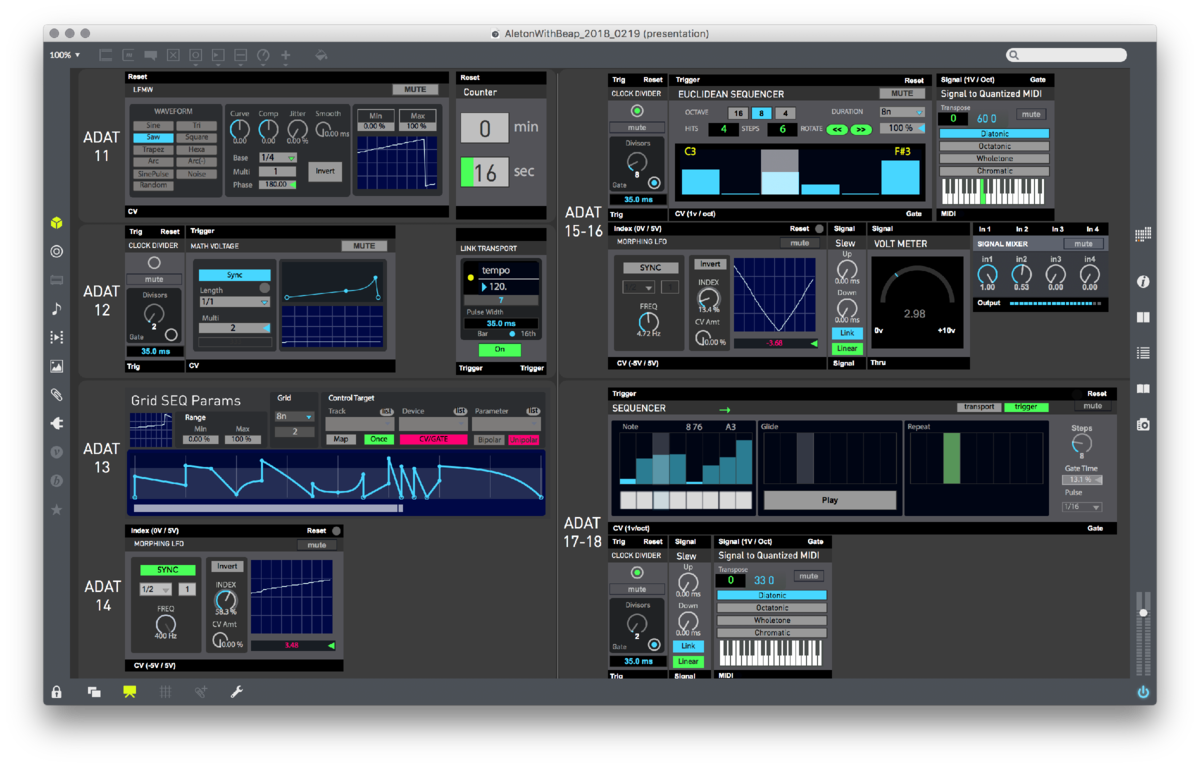Toggle the audio power button icon
The image size is (1200, 767).
pyautogui.click(x=1143, y=692)
